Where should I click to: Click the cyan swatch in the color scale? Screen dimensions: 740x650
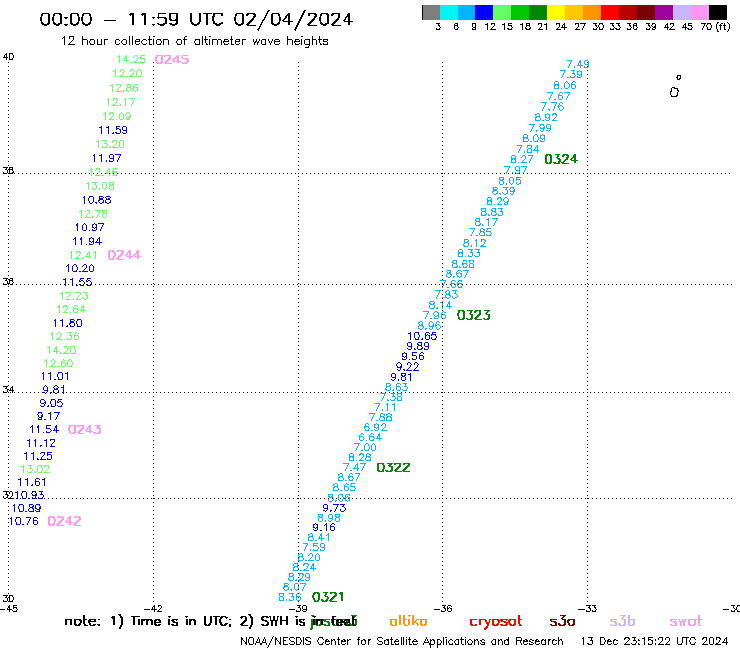tap(449, 12)
